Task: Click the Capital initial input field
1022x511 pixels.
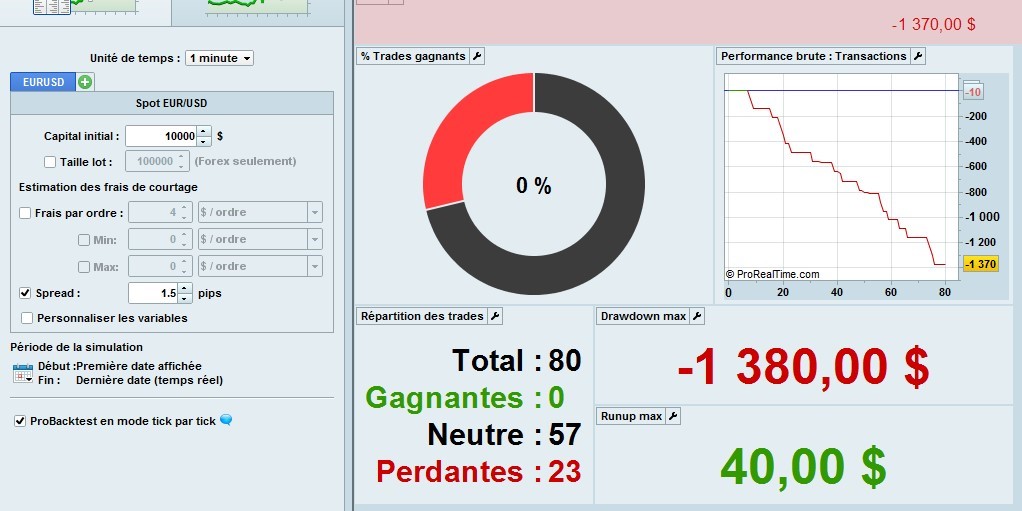Action: pyautogui.click(x=162, y=136)
